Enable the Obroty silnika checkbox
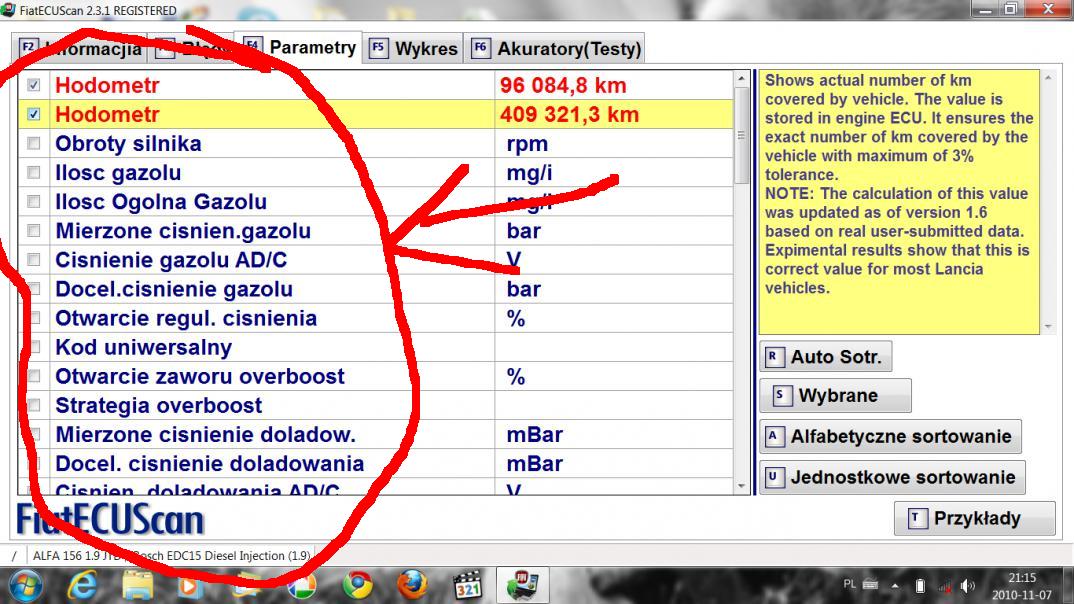The height and width of the screenshot is (604, 1074). (x=34, y=144)
